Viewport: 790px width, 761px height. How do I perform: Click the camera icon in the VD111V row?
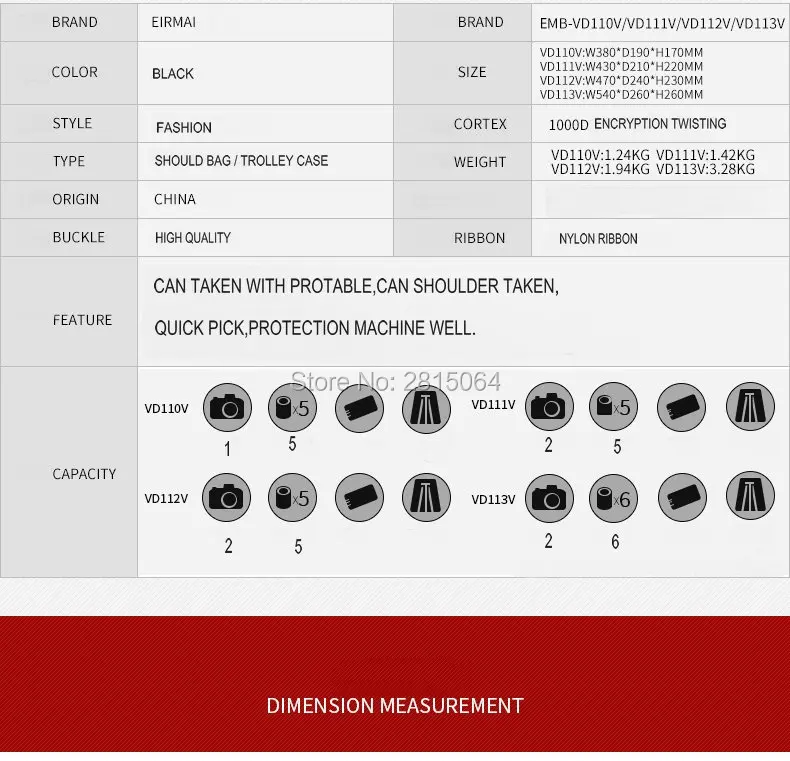pos(549,407)
